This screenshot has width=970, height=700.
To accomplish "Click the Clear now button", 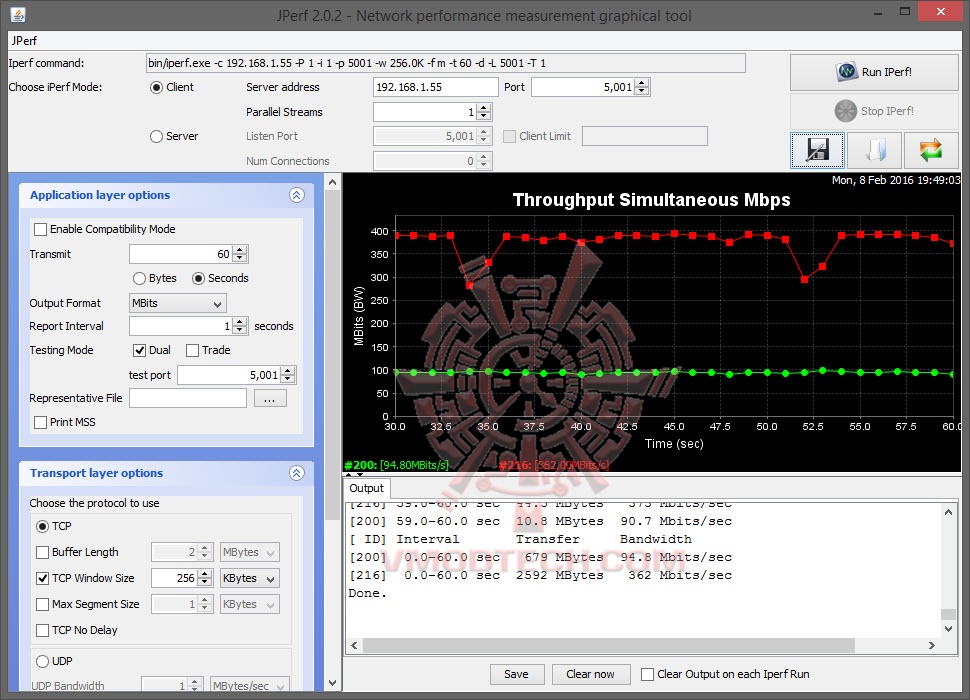I will tap(591, 674).
